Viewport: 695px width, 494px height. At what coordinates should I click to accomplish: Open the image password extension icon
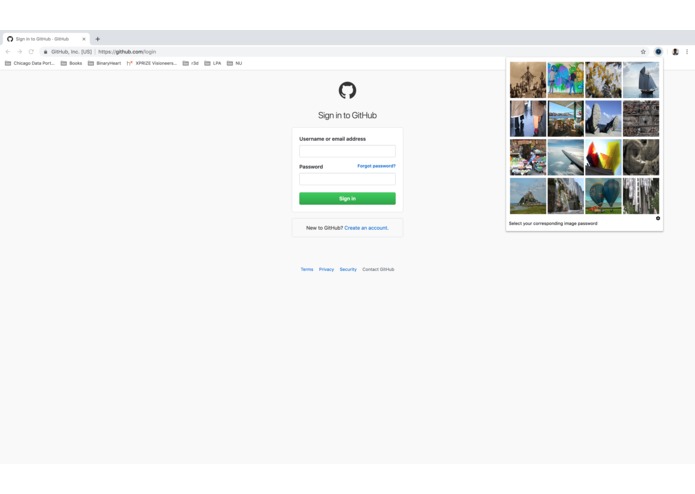point(658,52)
